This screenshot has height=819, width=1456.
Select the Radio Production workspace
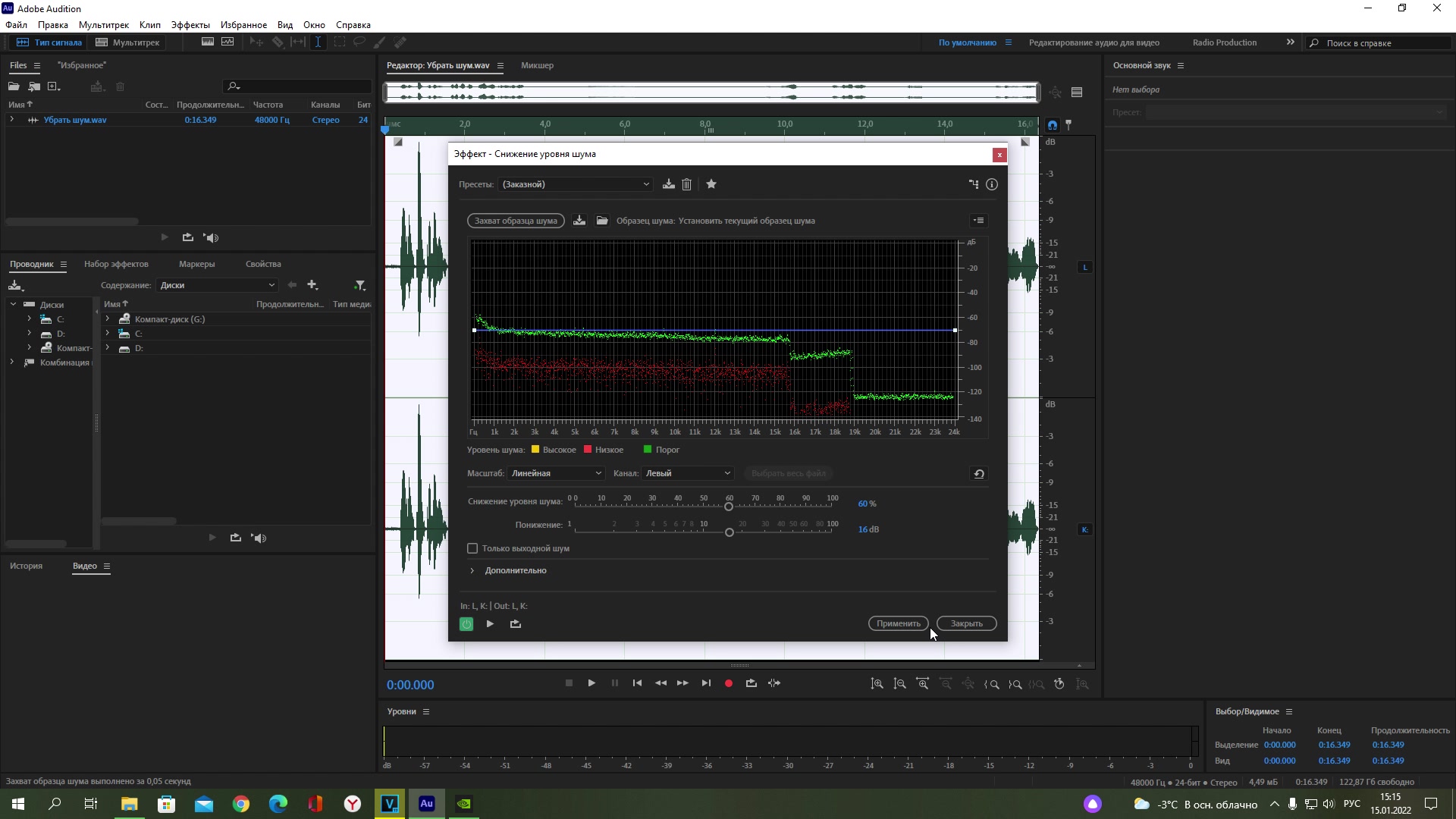[1225, 42]
